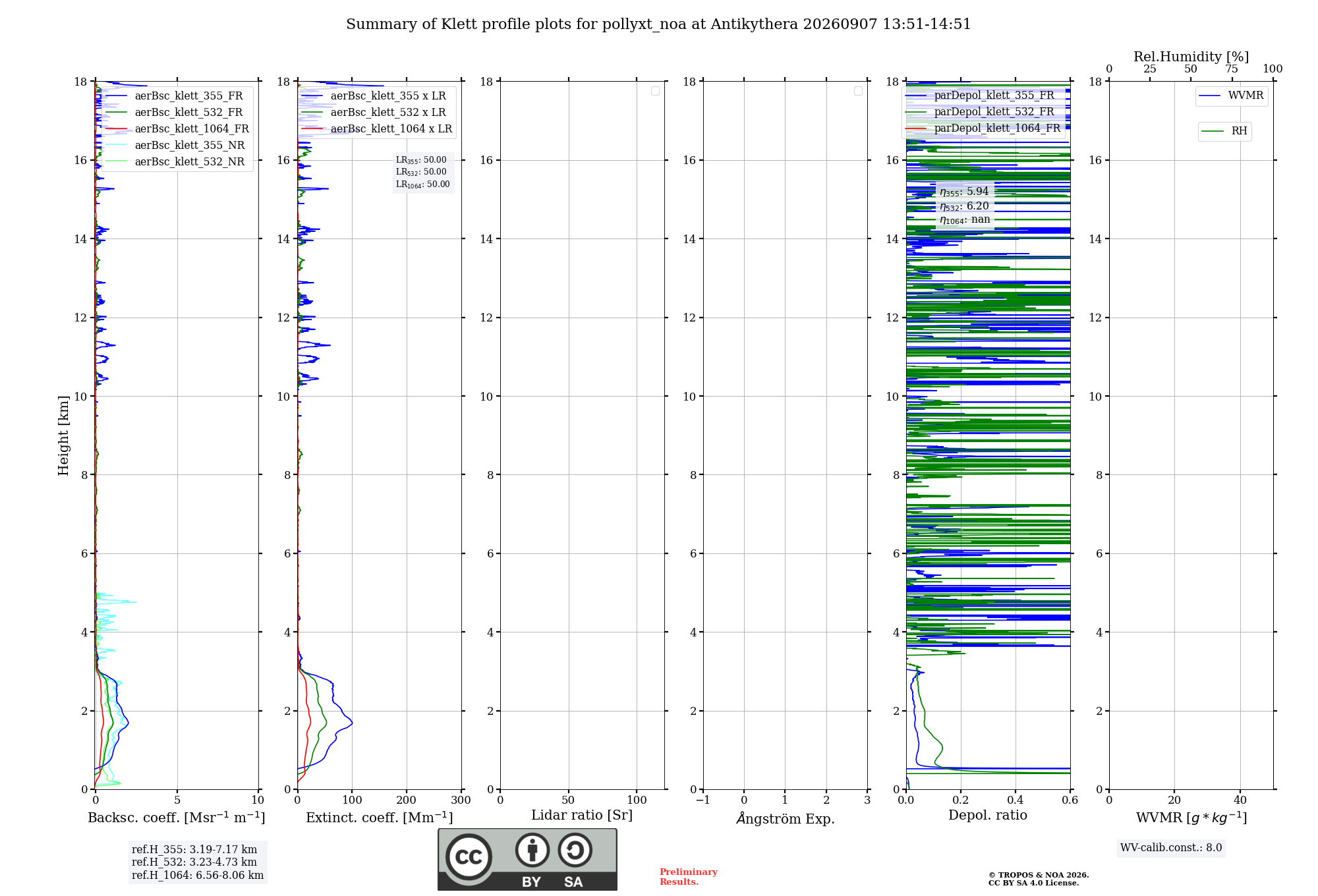Image resolution: width=1318 pixels, height=896 pixels.
Task: Click the empty legend box in Ångström plot
Action: (858, 91)
